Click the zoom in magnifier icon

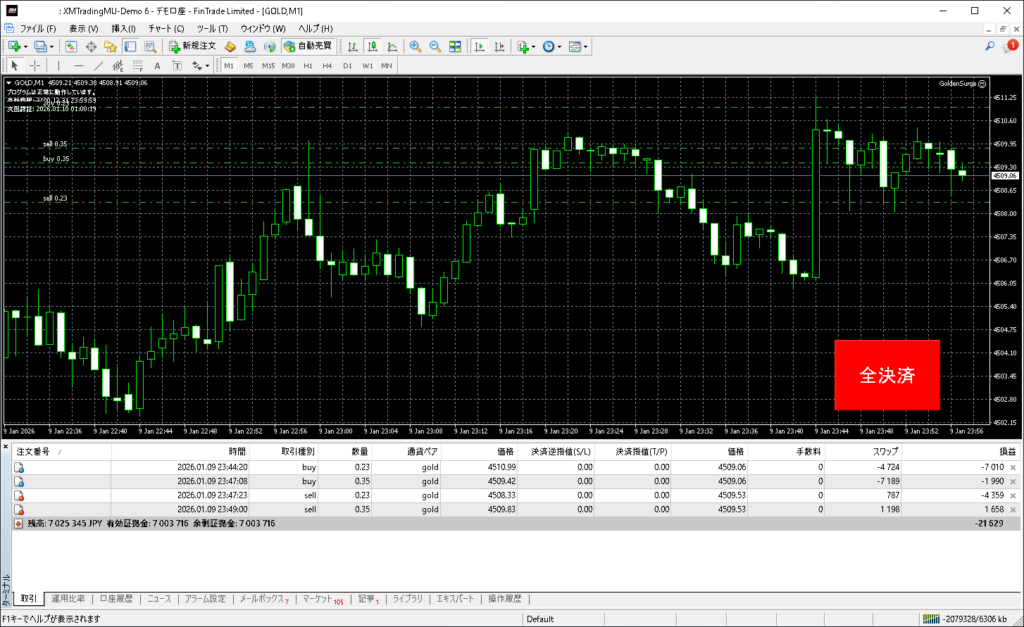[x=415, y=46]
